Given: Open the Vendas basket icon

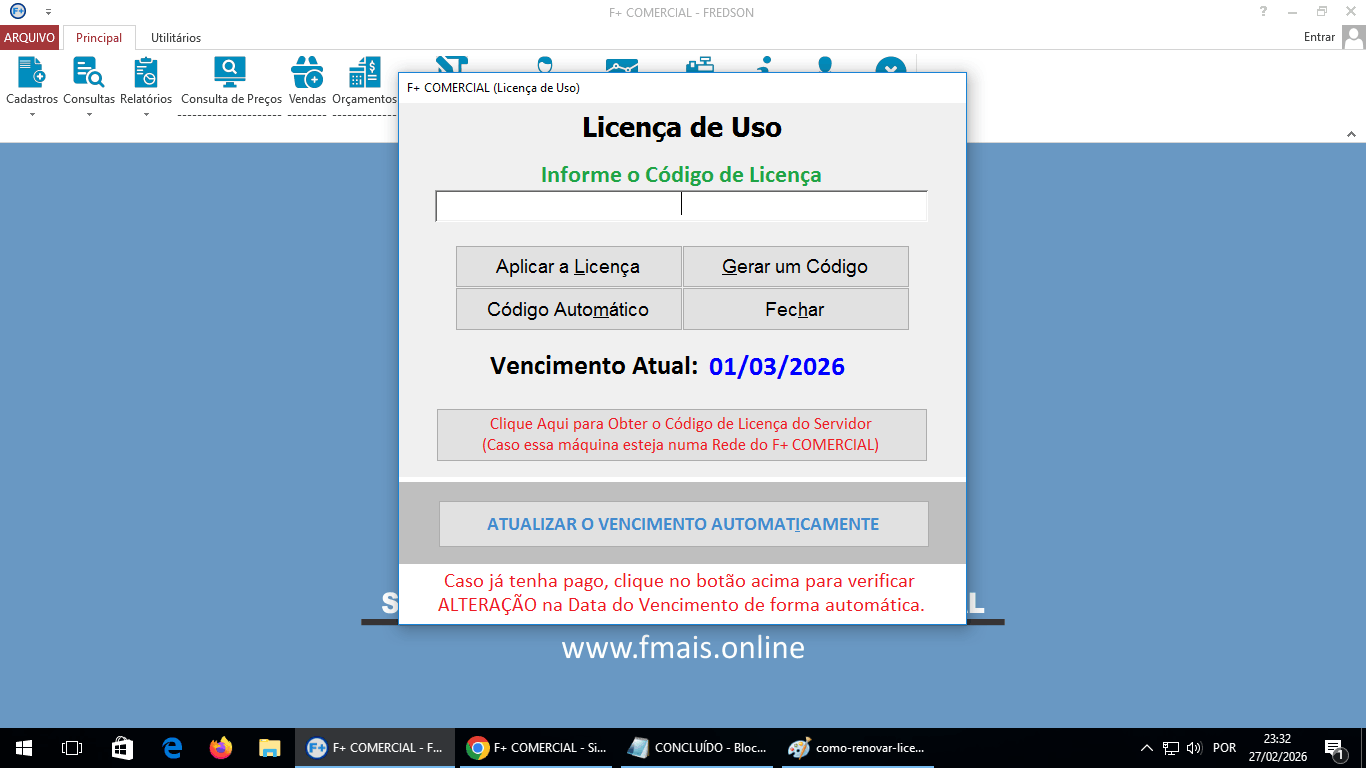Looking at the screenshot, I should click(x=307, y=70).
